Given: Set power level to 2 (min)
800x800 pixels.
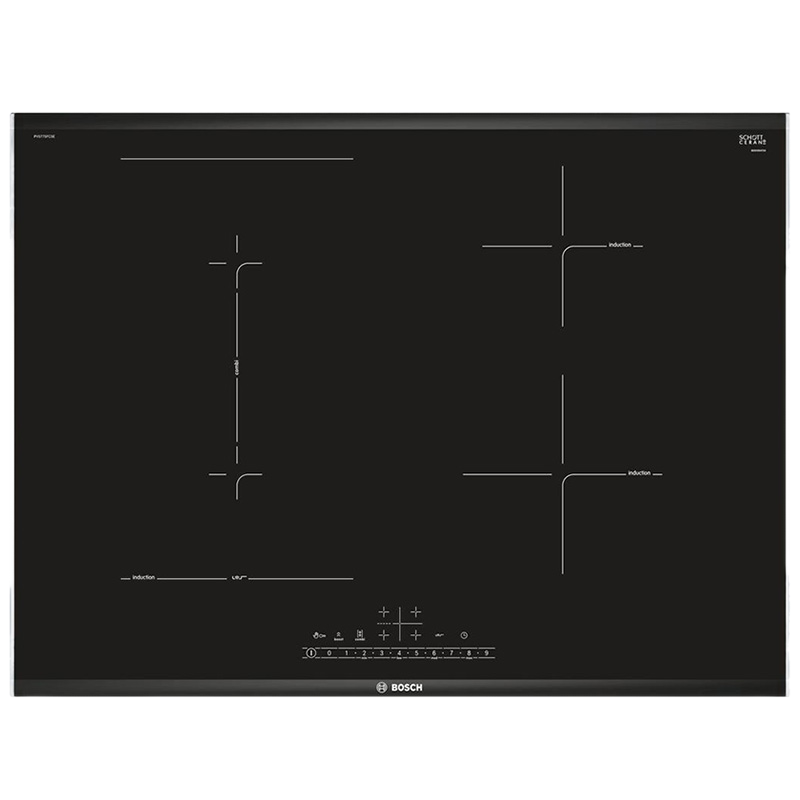Looking at the screenshot, I should [x=364, y=652].
